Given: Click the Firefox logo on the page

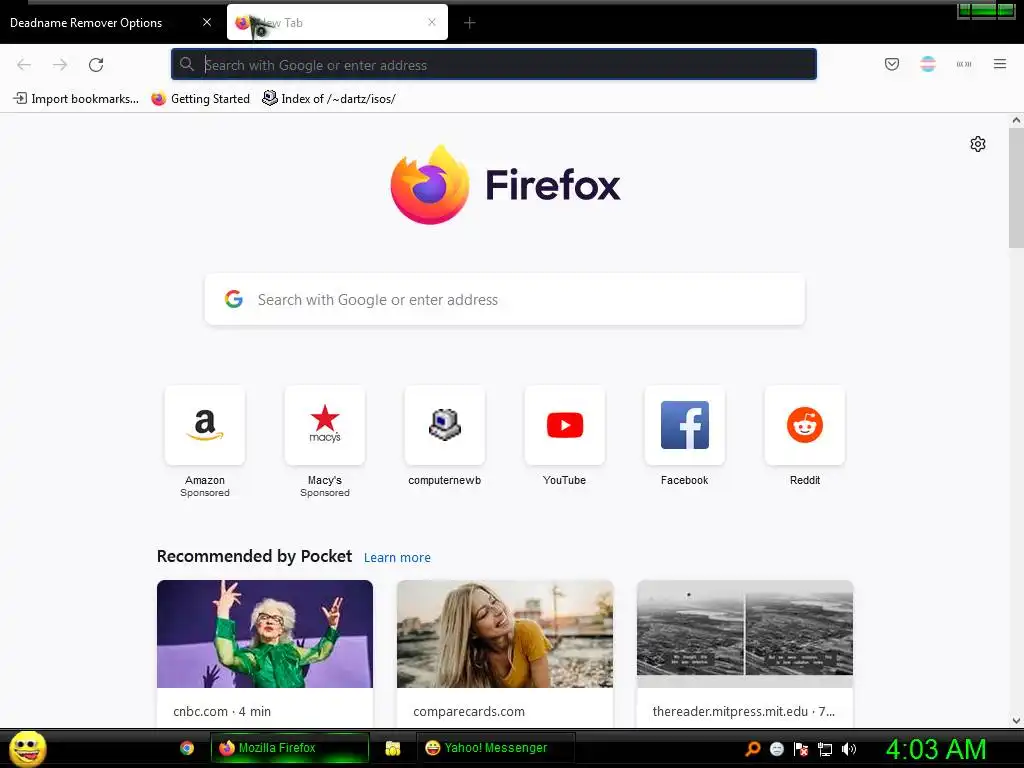Looking at the screenshot, I should [505, 185].
